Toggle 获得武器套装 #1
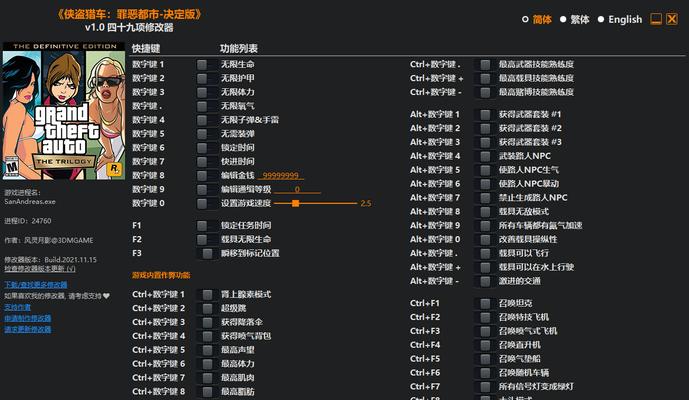 [x=485, y=114]
